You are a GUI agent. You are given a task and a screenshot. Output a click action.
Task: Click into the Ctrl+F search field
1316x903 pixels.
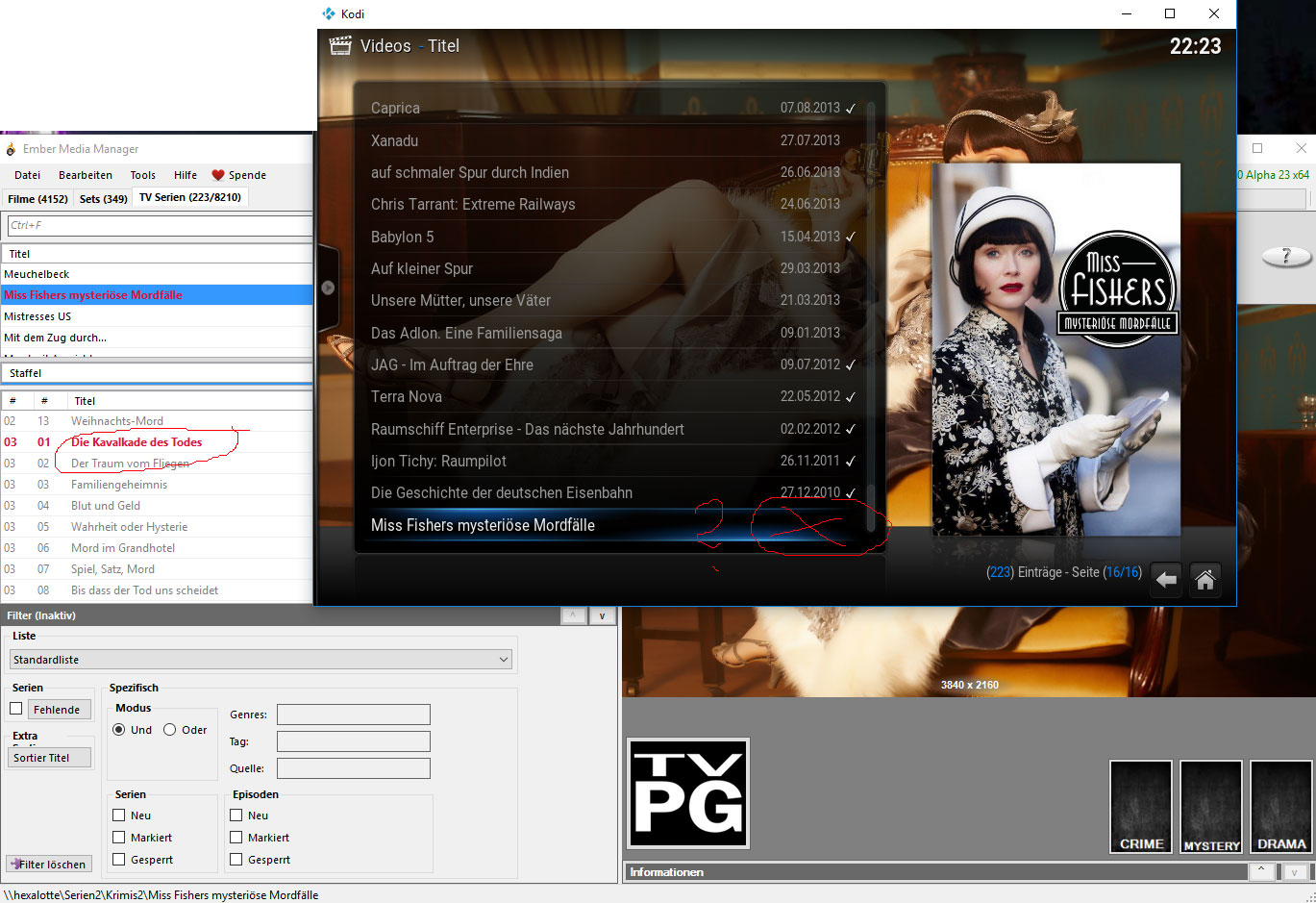tap(160, 225)
